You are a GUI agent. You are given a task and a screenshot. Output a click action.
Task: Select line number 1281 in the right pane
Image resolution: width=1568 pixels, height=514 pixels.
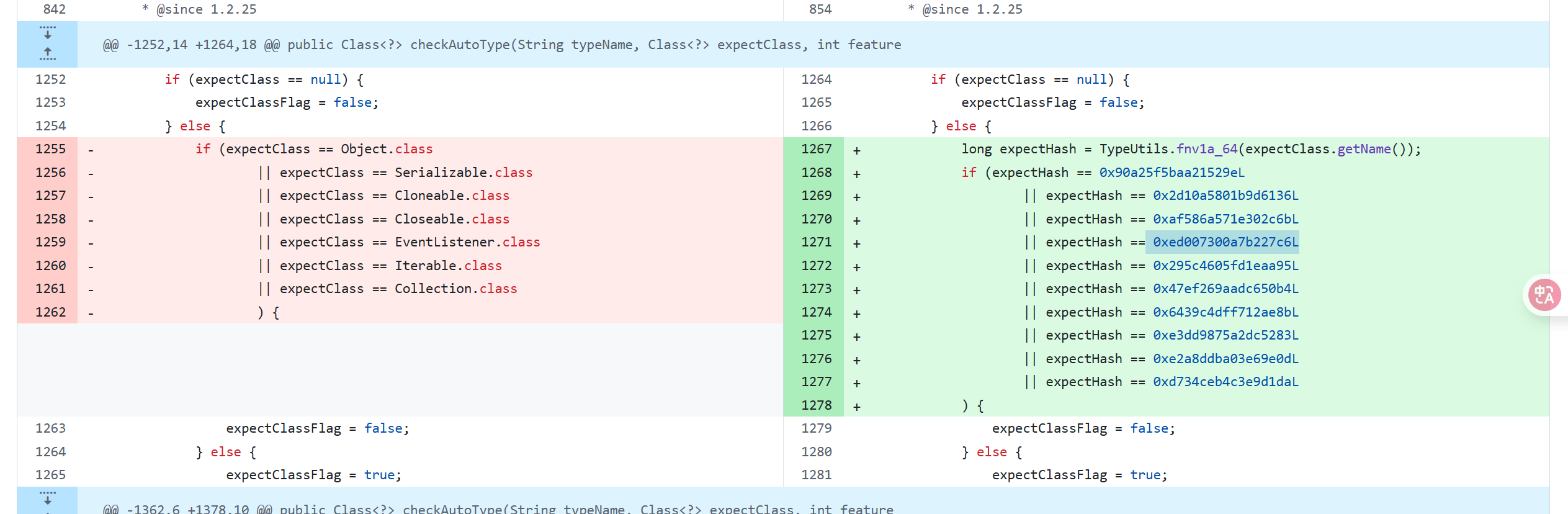click(x=816, y=475)
